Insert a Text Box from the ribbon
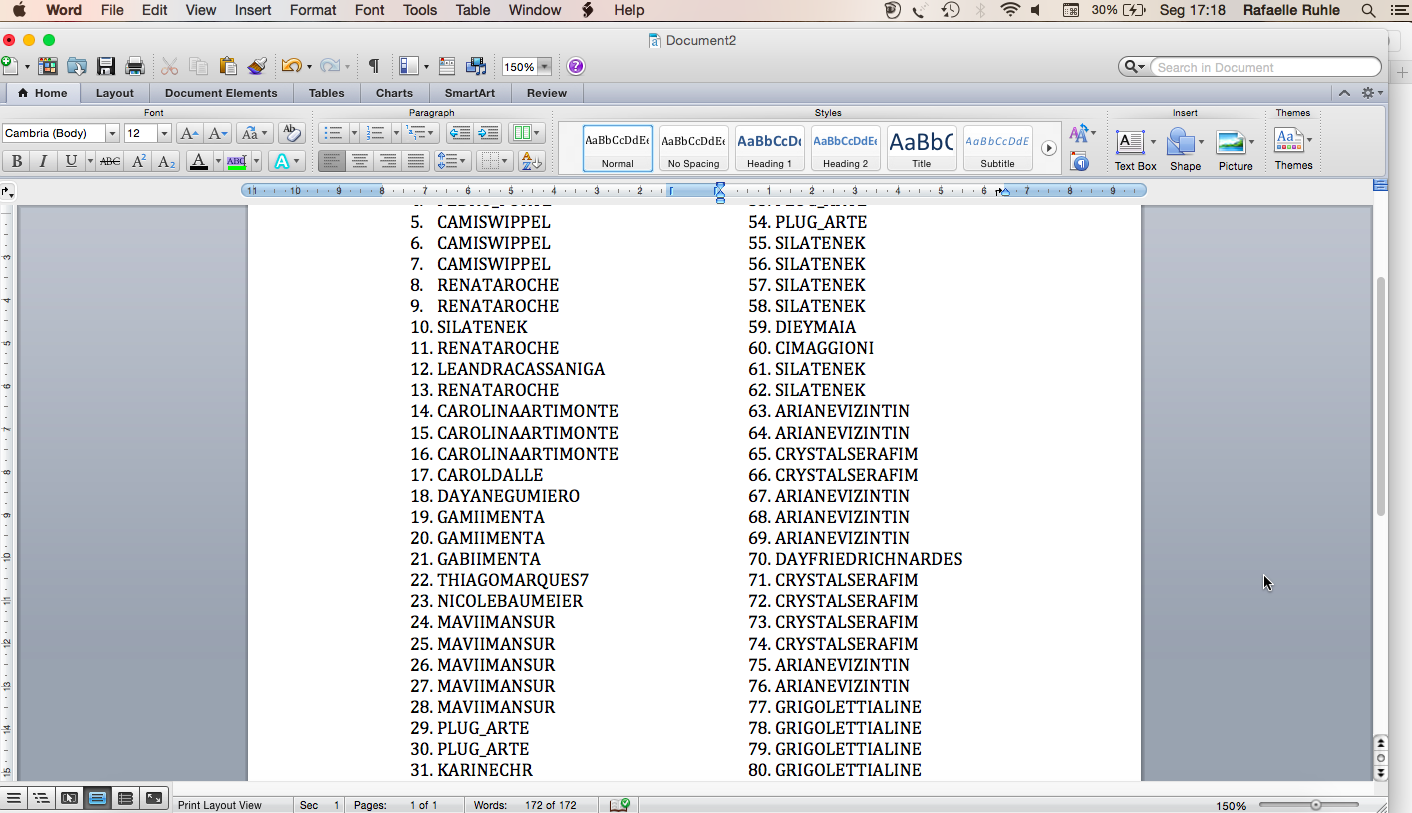 1134,148
